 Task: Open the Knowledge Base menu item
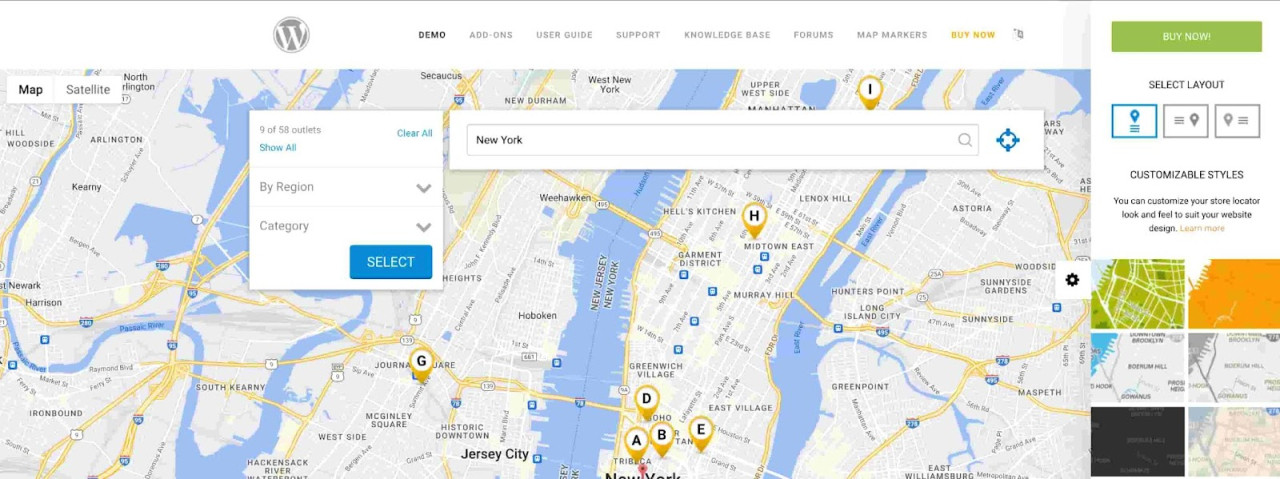click(x=727, y=35)
